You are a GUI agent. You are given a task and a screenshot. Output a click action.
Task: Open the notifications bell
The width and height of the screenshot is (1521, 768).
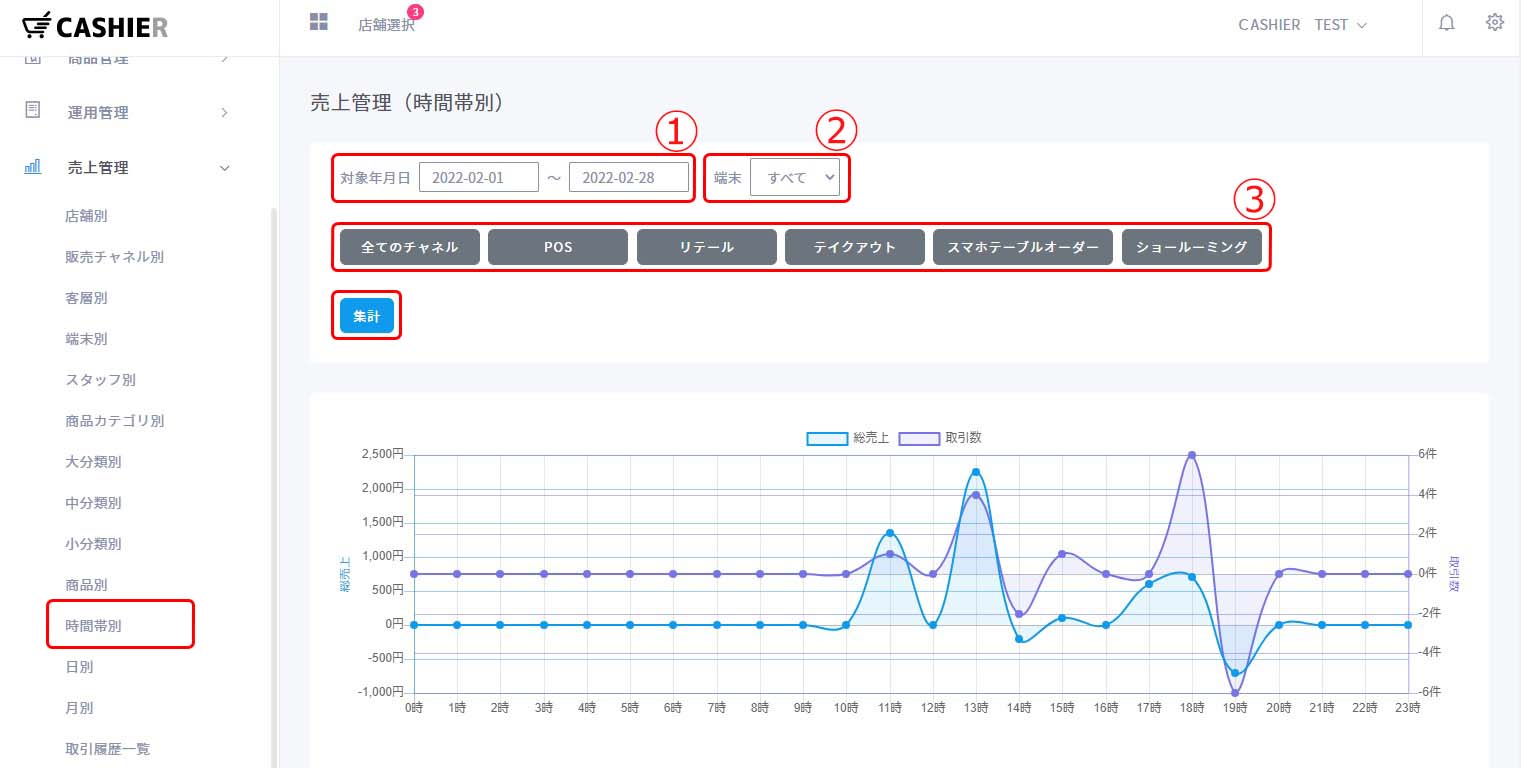pyautogui.click(x=1446, y=23)
